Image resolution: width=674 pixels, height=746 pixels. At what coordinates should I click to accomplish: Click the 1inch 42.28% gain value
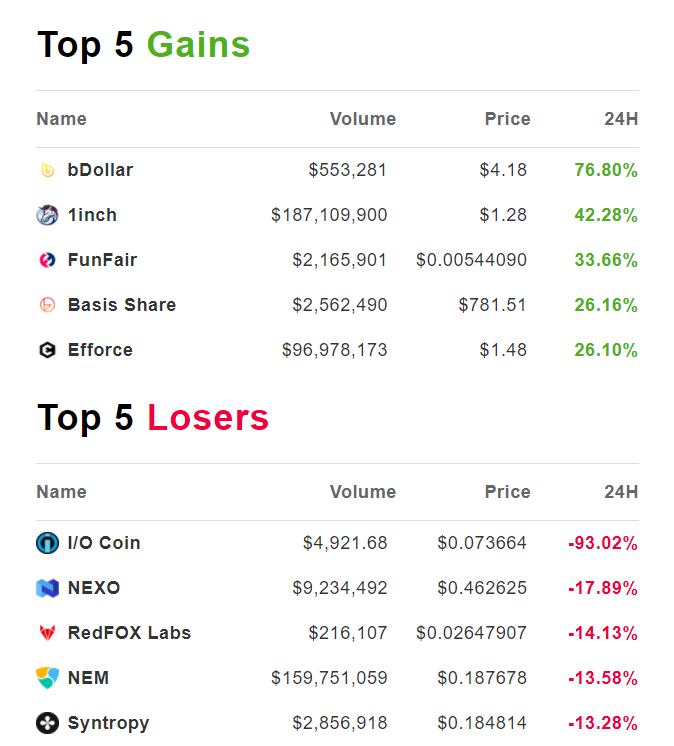606,215
